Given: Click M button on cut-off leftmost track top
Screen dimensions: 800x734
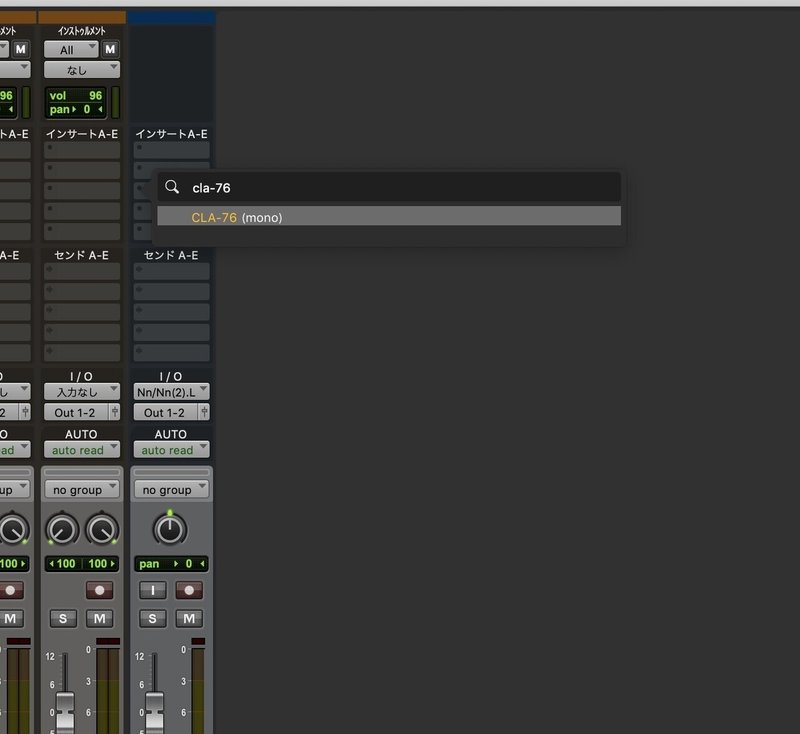Looking at the screenshot, I should coord(20,49).
